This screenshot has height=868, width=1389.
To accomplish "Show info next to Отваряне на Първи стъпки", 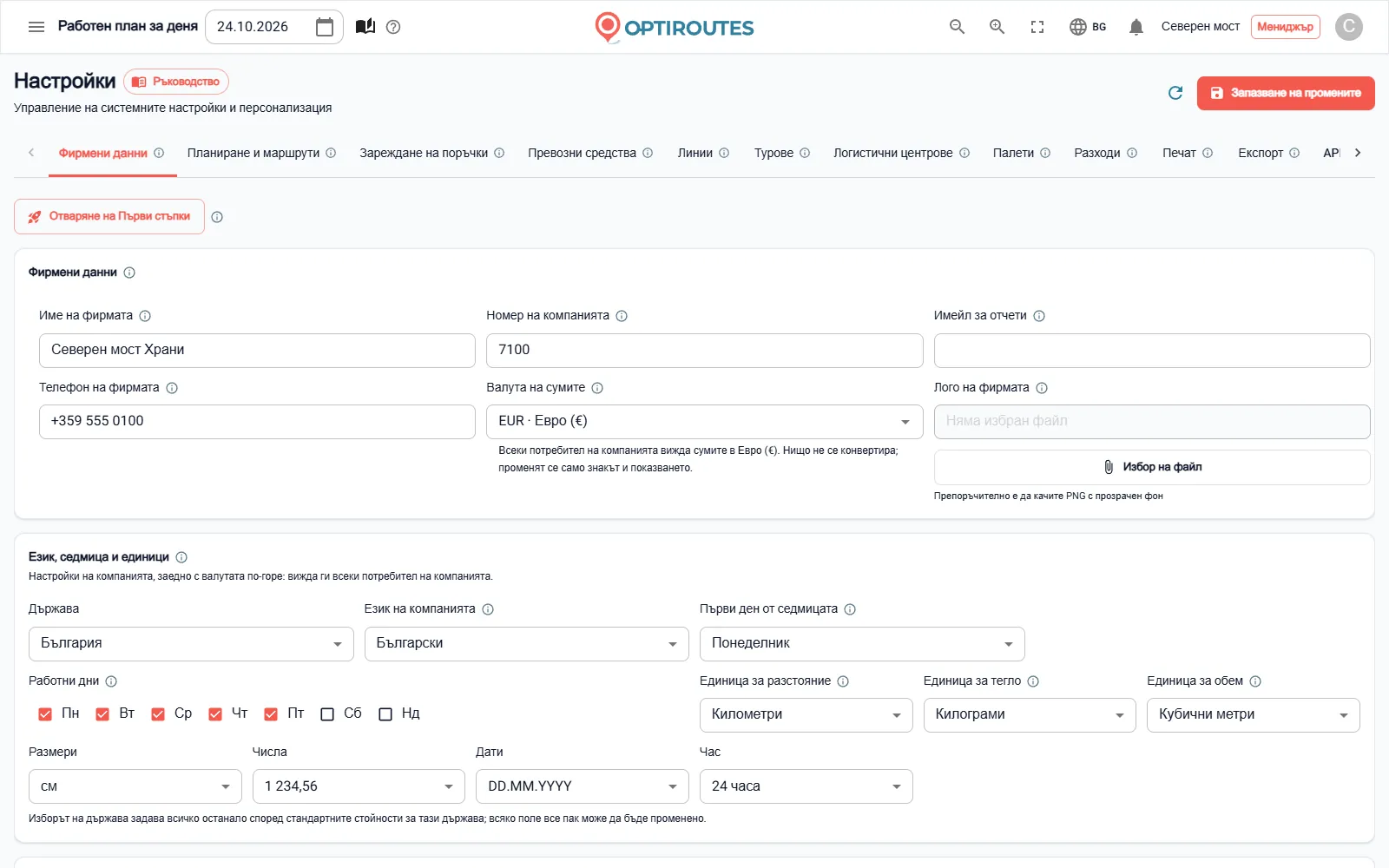I will (217, 217).
